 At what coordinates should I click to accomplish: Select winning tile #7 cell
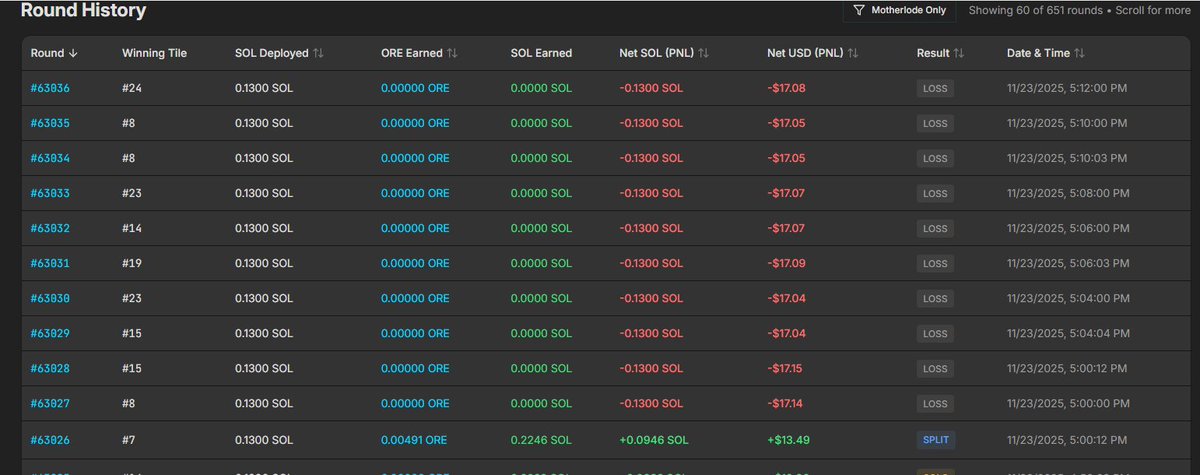click(x=130, y=439)
